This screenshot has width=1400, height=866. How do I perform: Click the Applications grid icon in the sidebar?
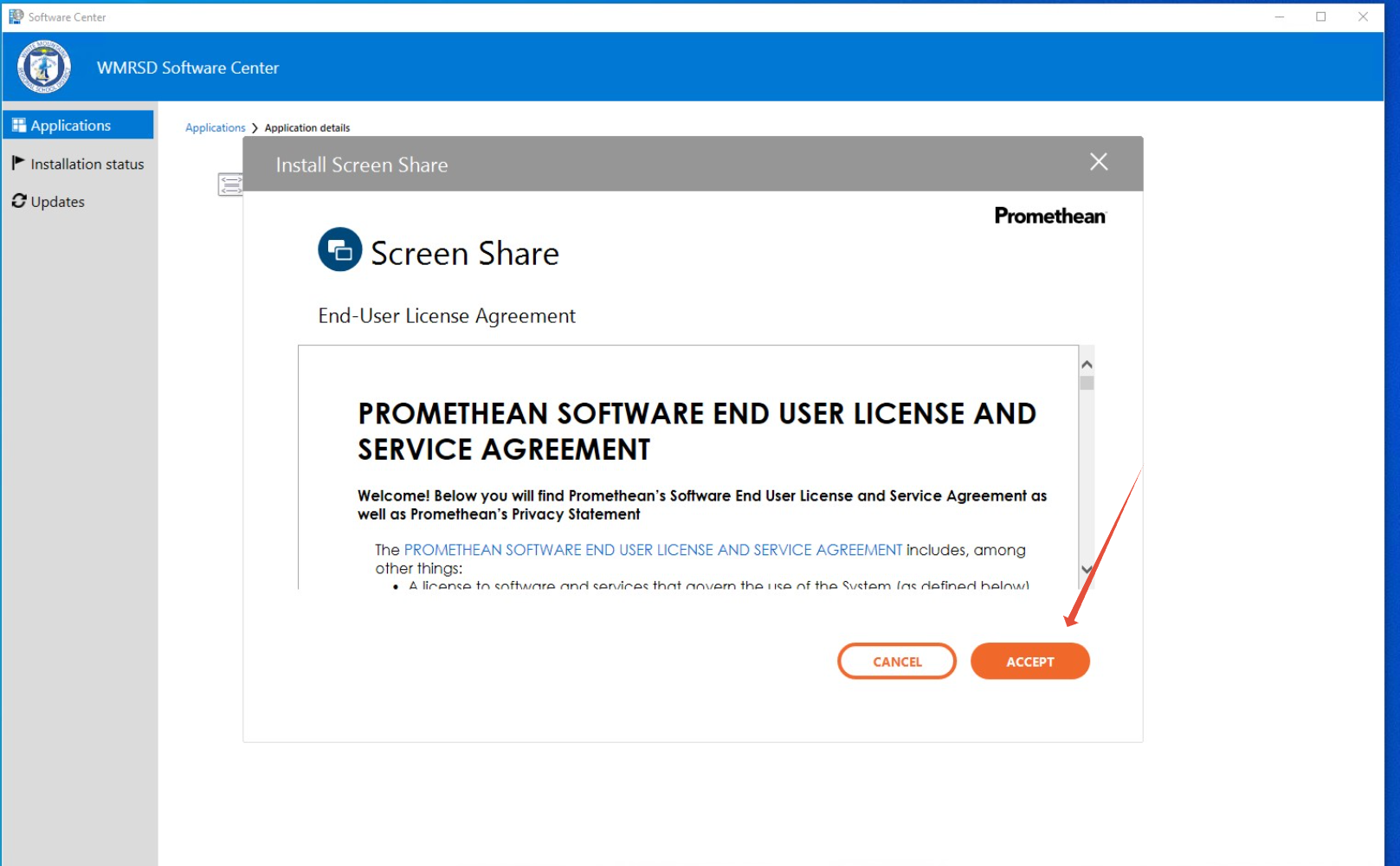(19, 126)
